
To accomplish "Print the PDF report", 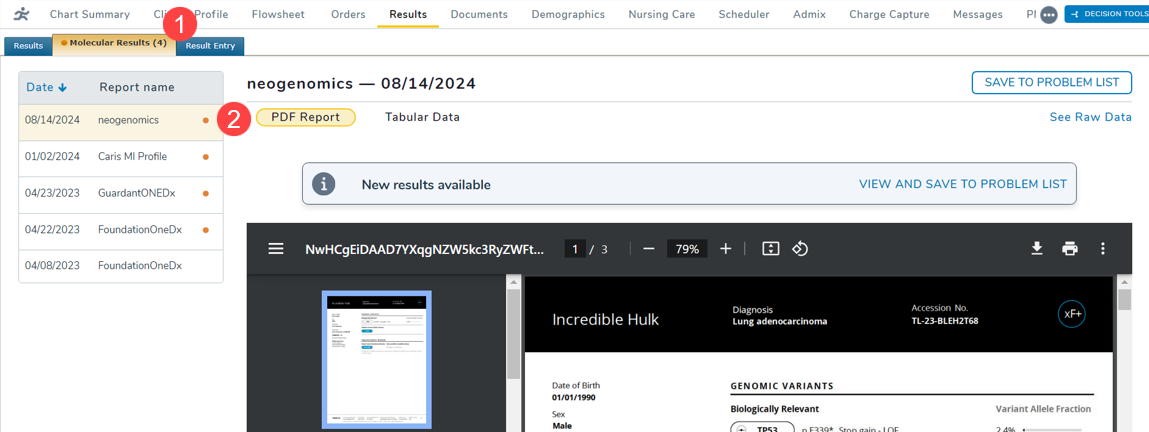I will (1070, 249).
